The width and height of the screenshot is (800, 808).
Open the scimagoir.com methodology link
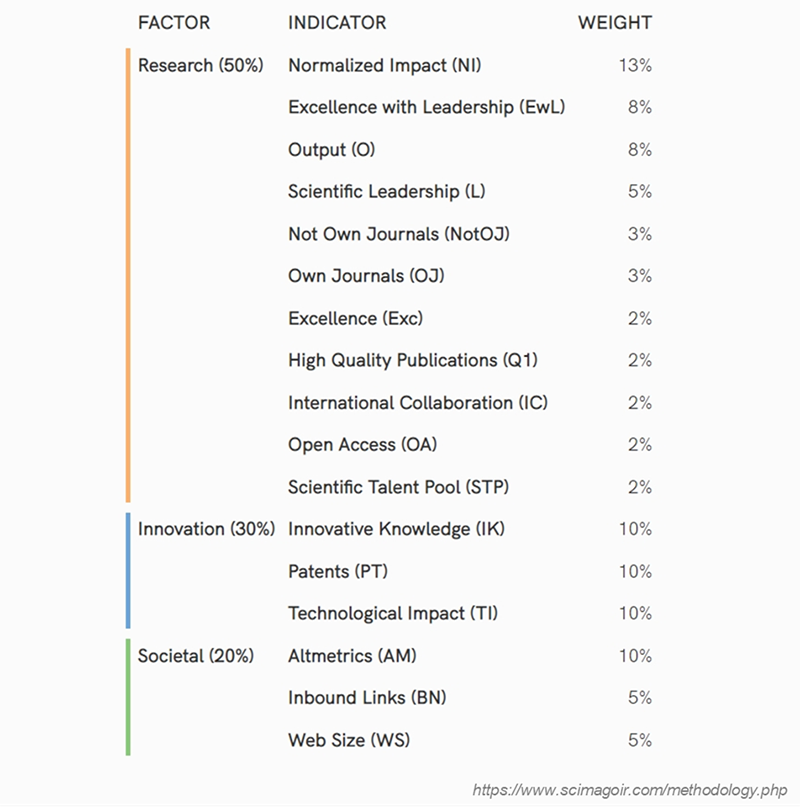629,790
